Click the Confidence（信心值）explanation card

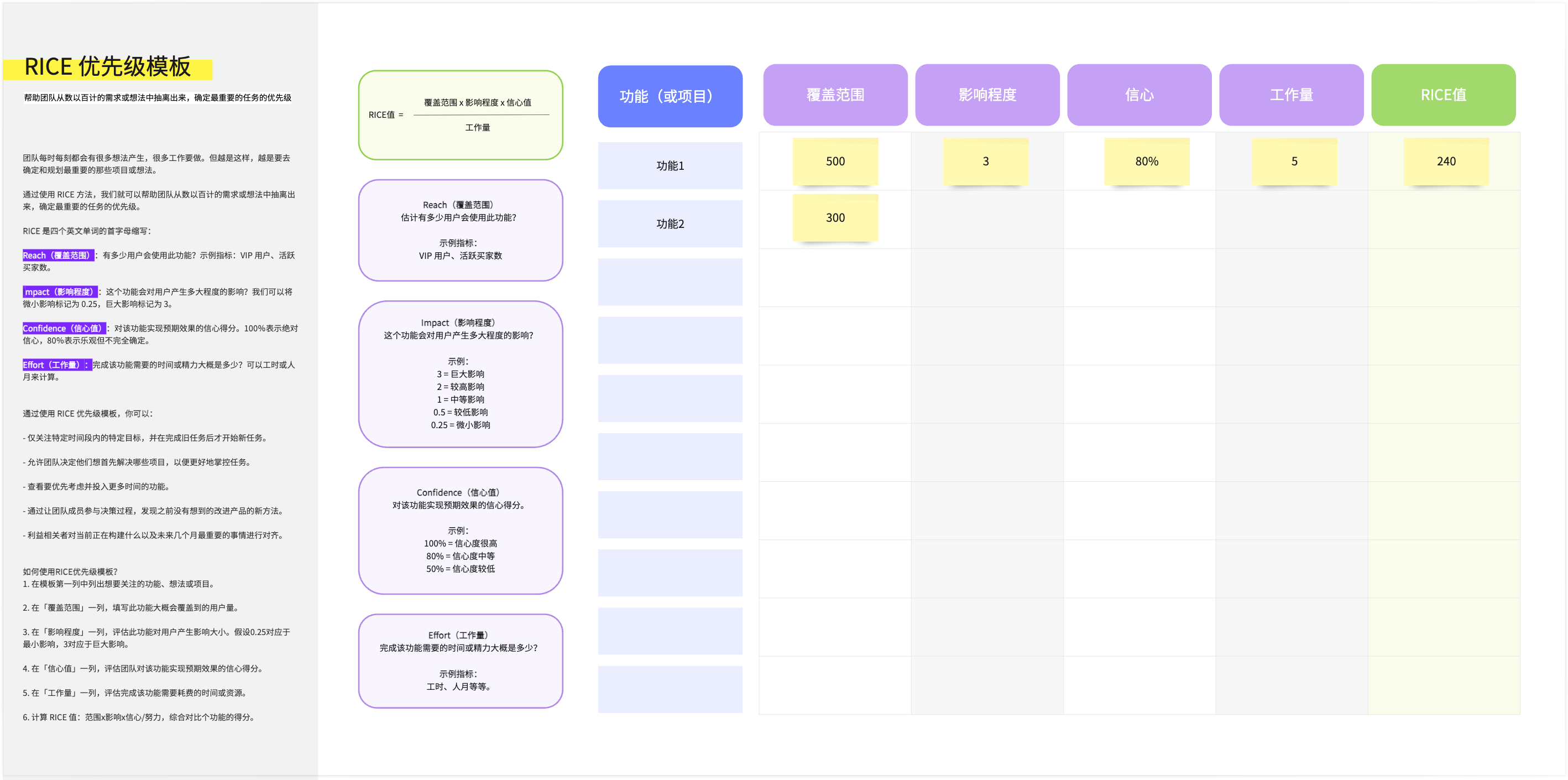(x=460, y=531)
